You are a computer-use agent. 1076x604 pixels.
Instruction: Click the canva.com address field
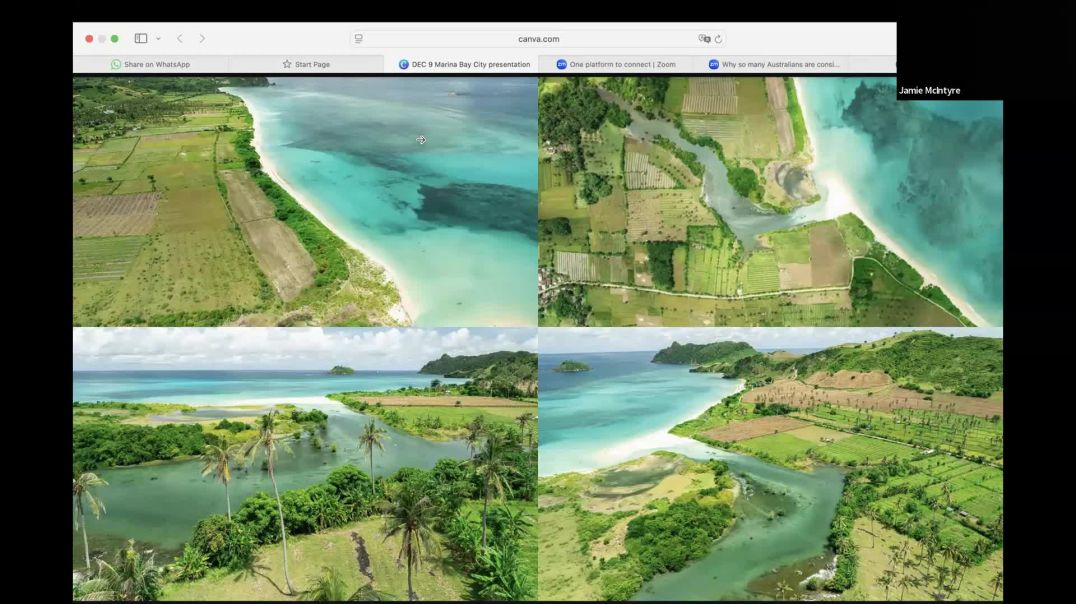point(538,39)
